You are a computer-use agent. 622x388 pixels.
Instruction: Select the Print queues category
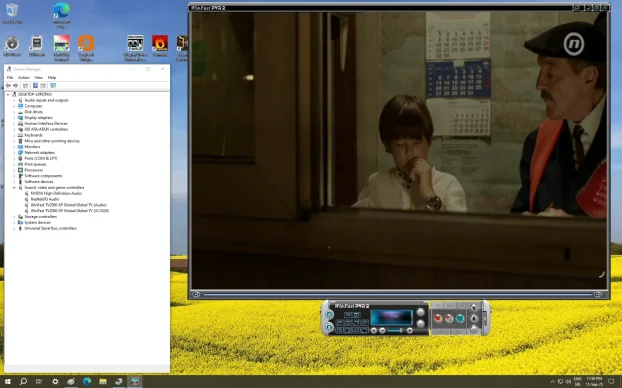click(x=35, y=164)
